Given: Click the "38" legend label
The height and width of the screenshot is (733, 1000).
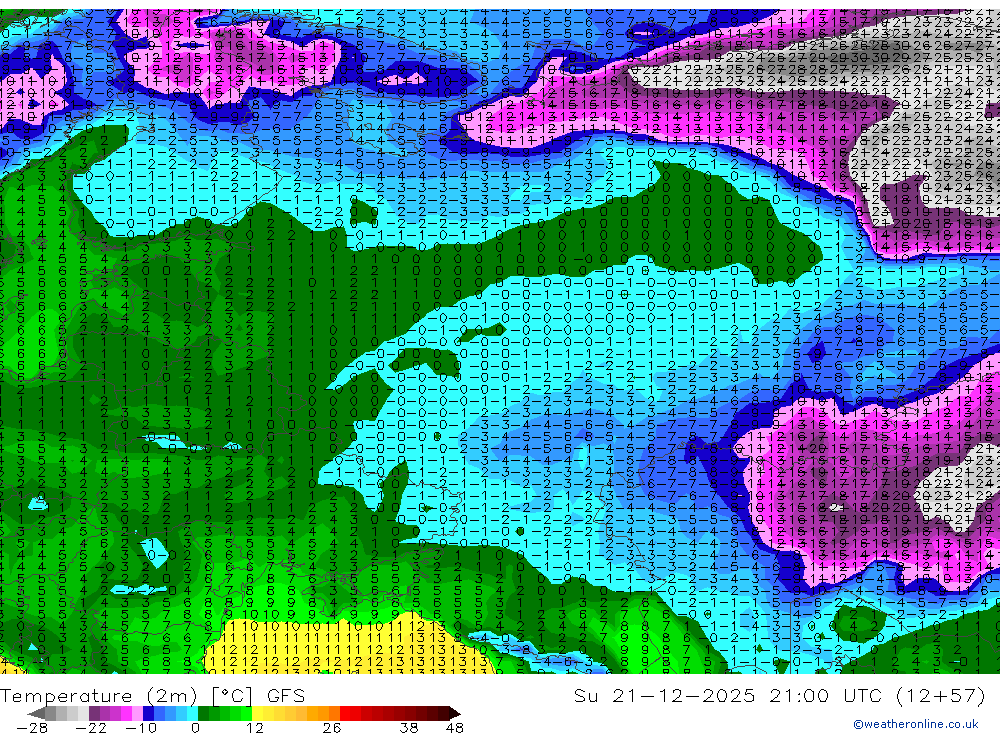Looking at the screenshot, I should 409,727.
